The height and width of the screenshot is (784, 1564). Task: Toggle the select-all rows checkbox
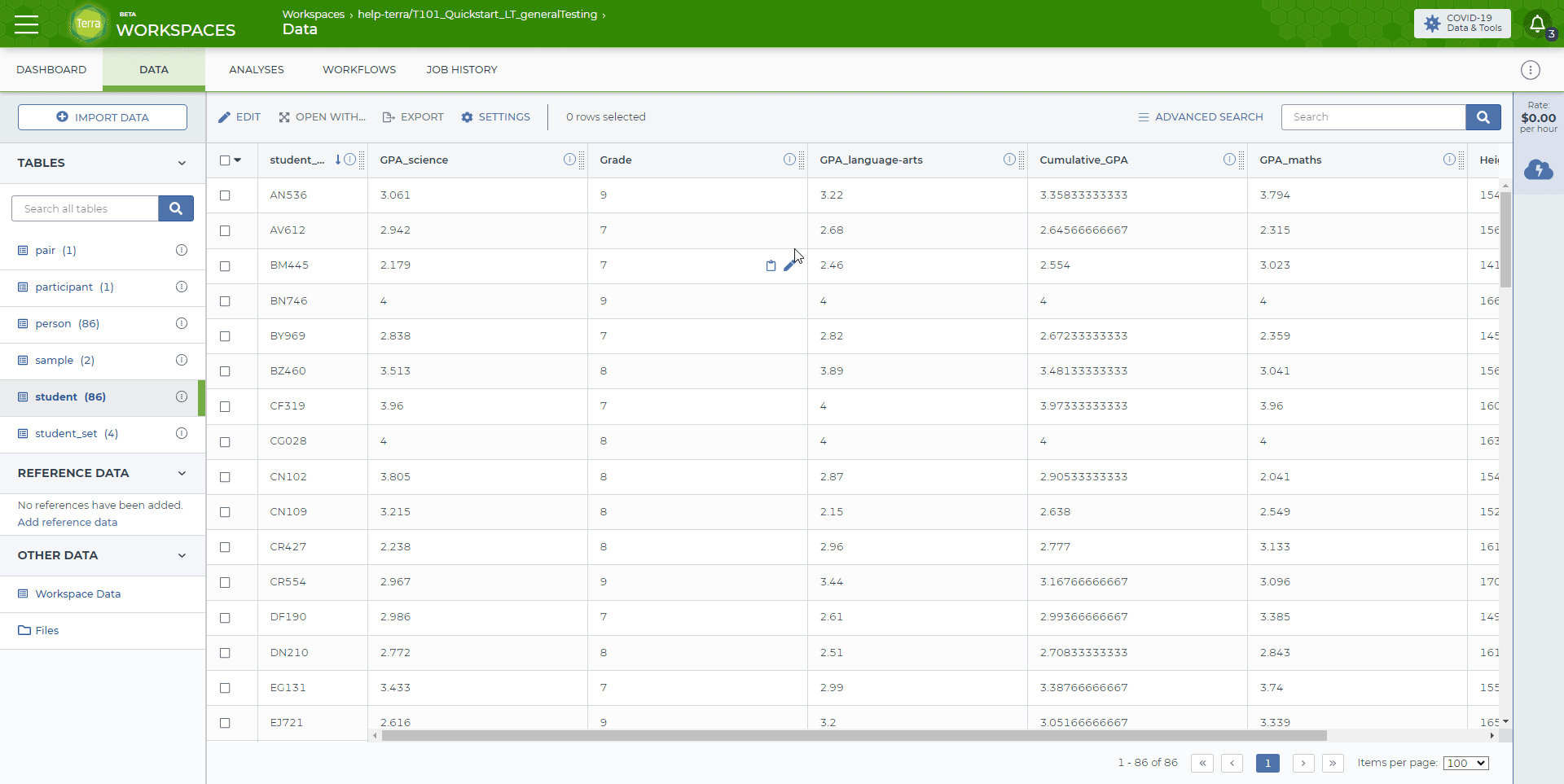(x=225, y=160)
